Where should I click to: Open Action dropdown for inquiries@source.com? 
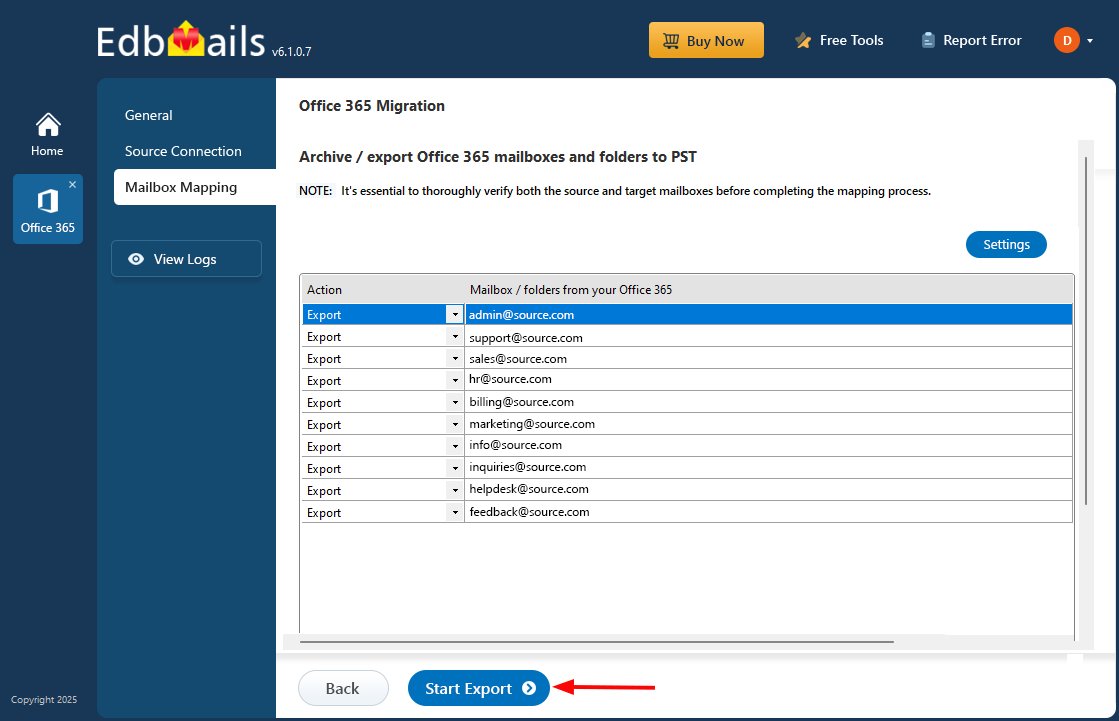click(x=455, y=468)
